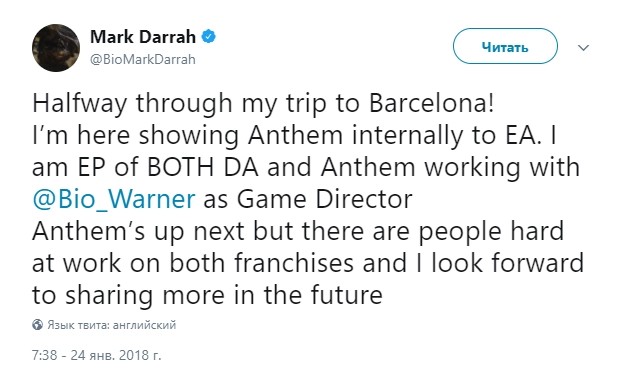Follow via the Читать button

coord(505,46)
